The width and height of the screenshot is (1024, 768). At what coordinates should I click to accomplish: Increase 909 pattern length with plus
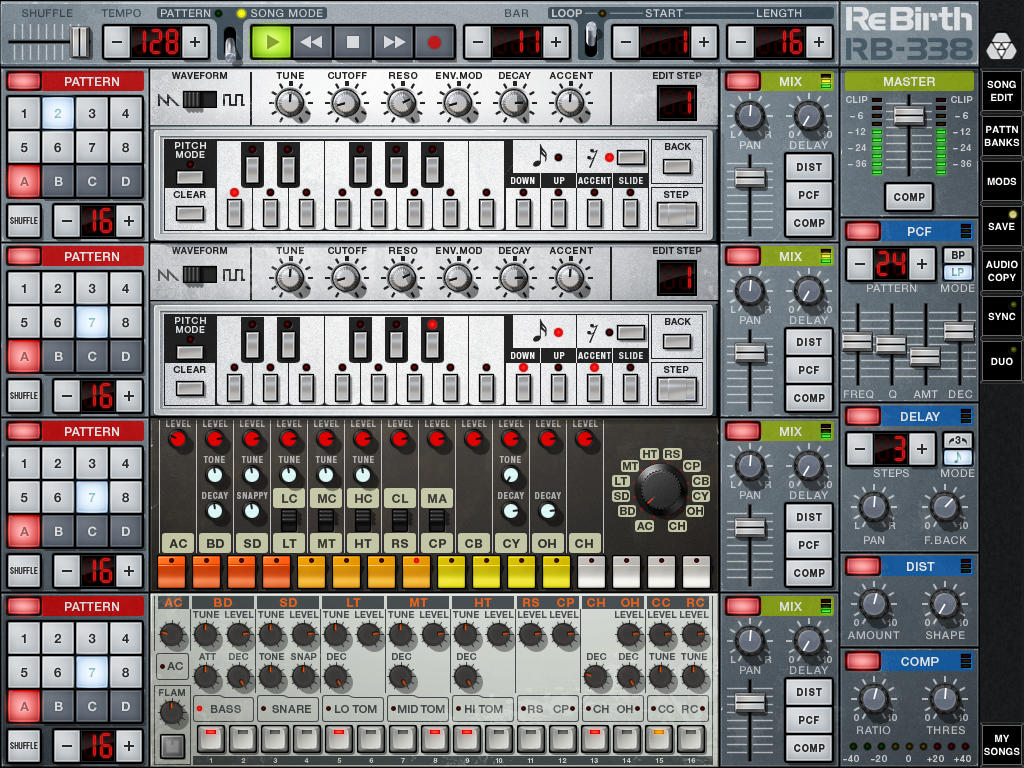click(x=129, y=745)
